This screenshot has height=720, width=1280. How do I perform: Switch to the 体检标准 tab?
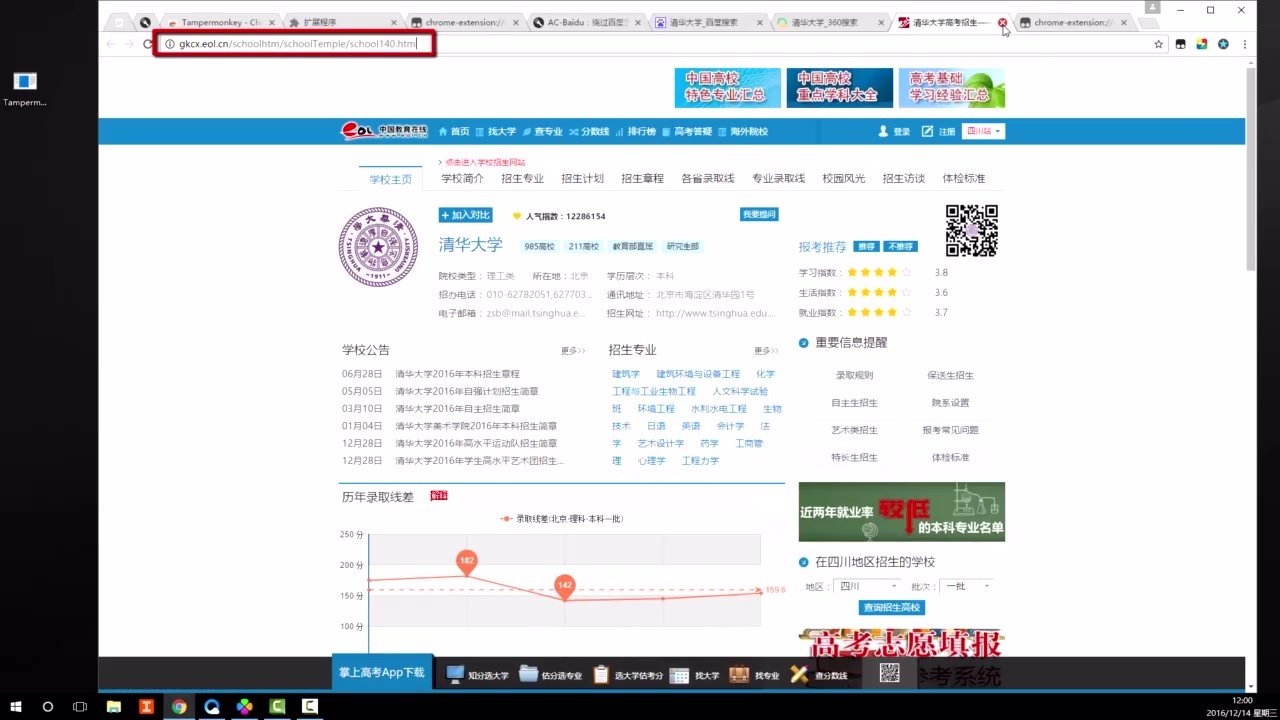(x=963, y=178)
